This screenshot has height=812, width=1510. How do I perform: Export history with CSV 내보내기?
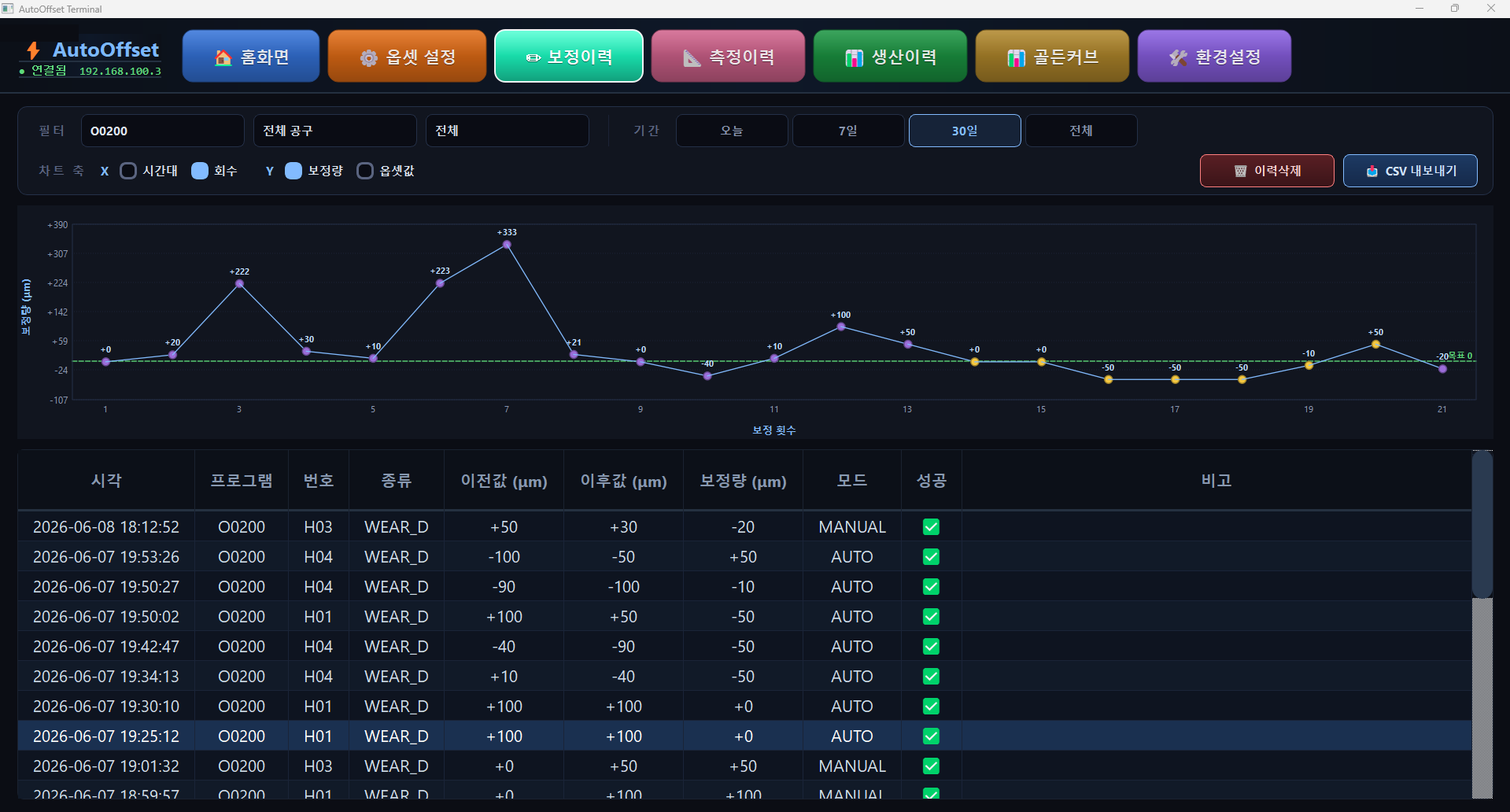1410,171
